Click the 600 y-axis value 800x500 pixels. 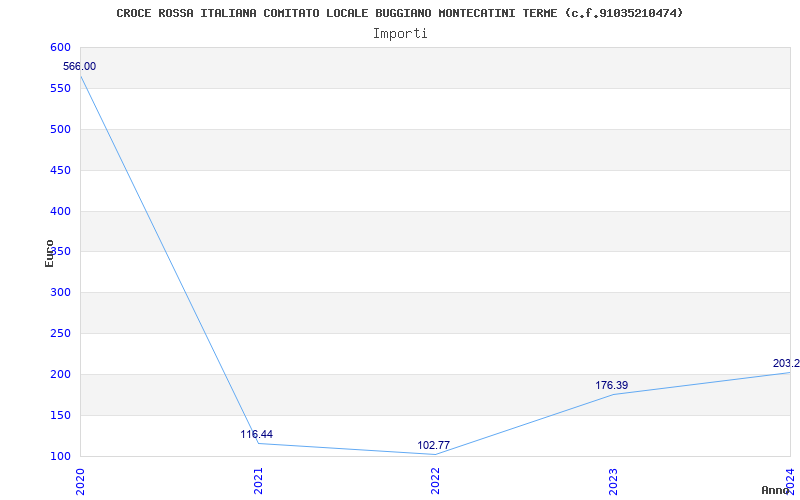[60, 47]
